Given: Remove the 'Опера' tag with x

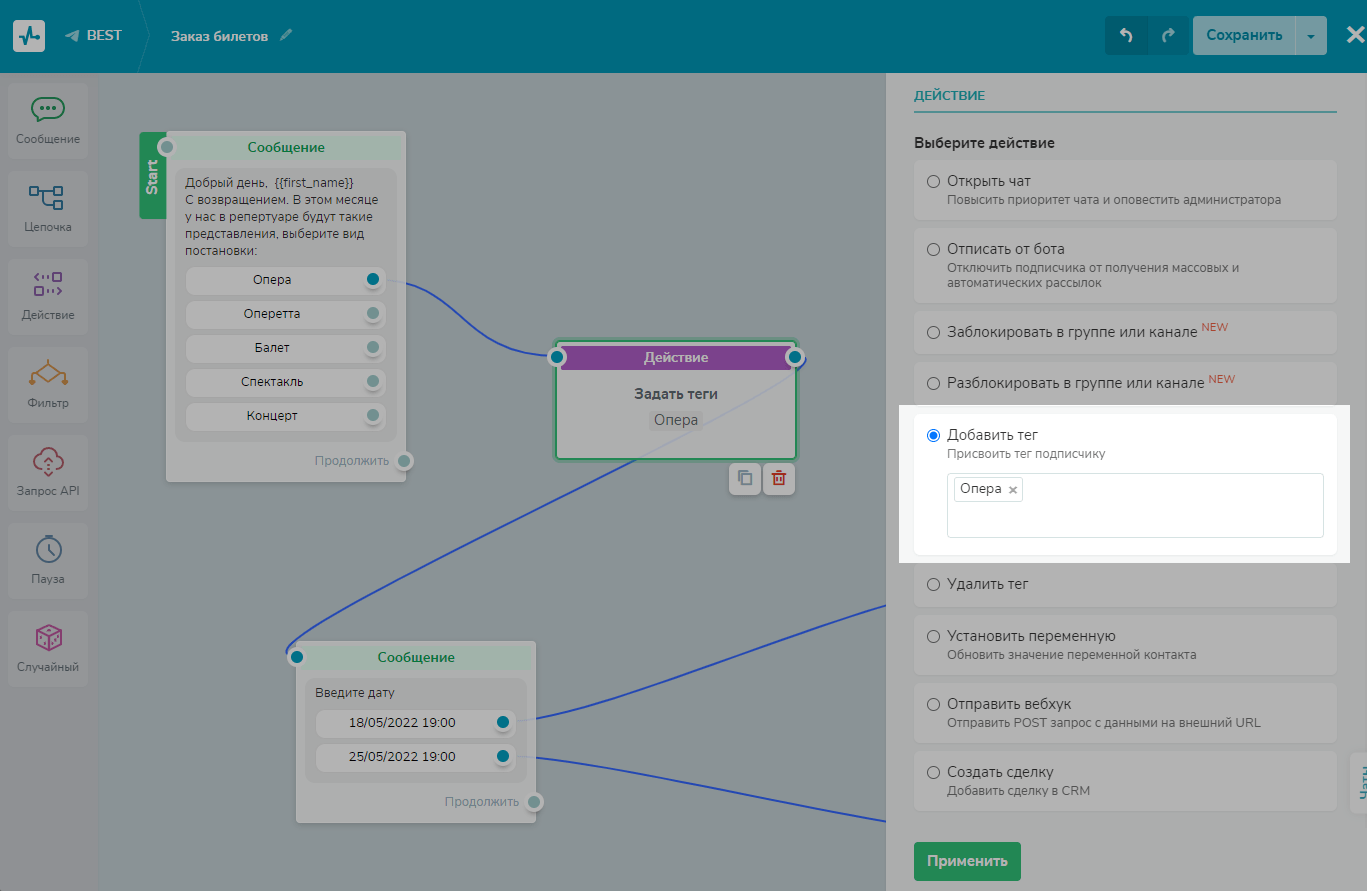Looking at the screenshot, I should (x=1013, y=490).
